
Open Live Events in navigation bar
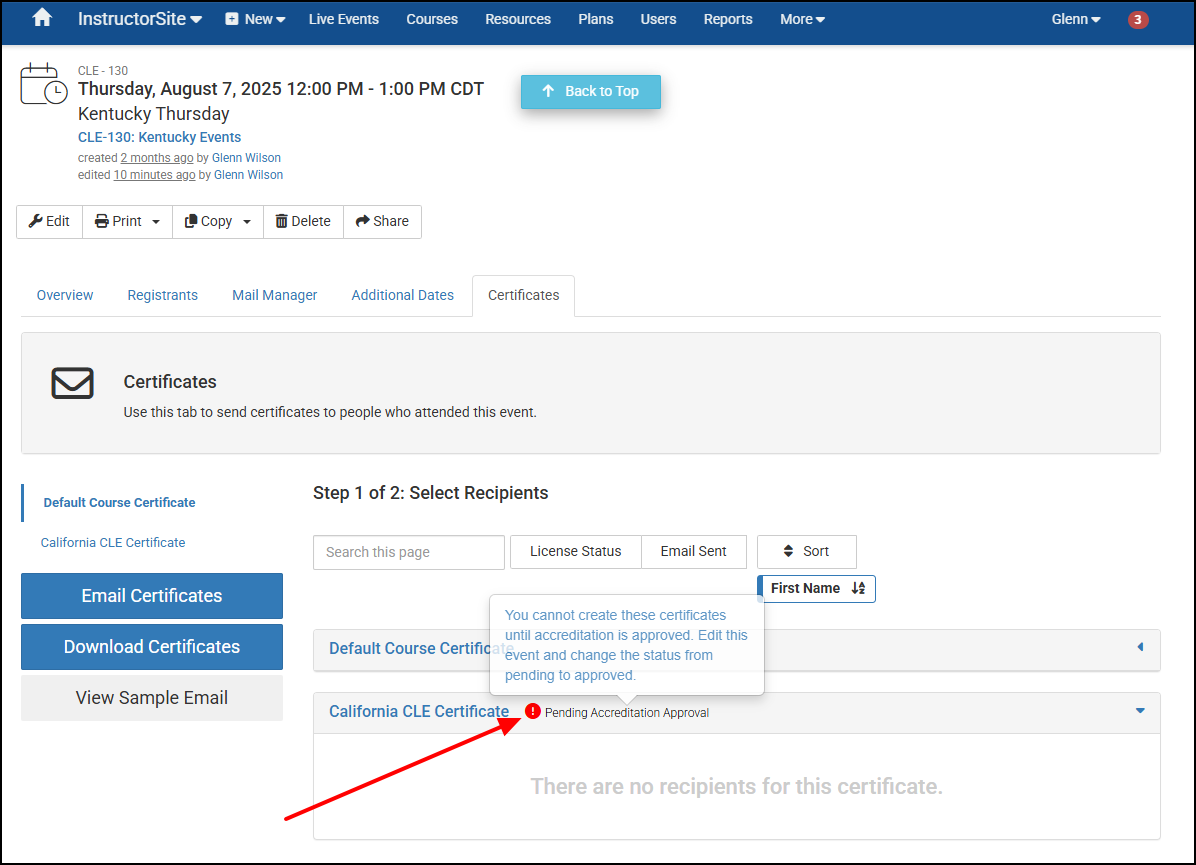(x=343, y=19)
